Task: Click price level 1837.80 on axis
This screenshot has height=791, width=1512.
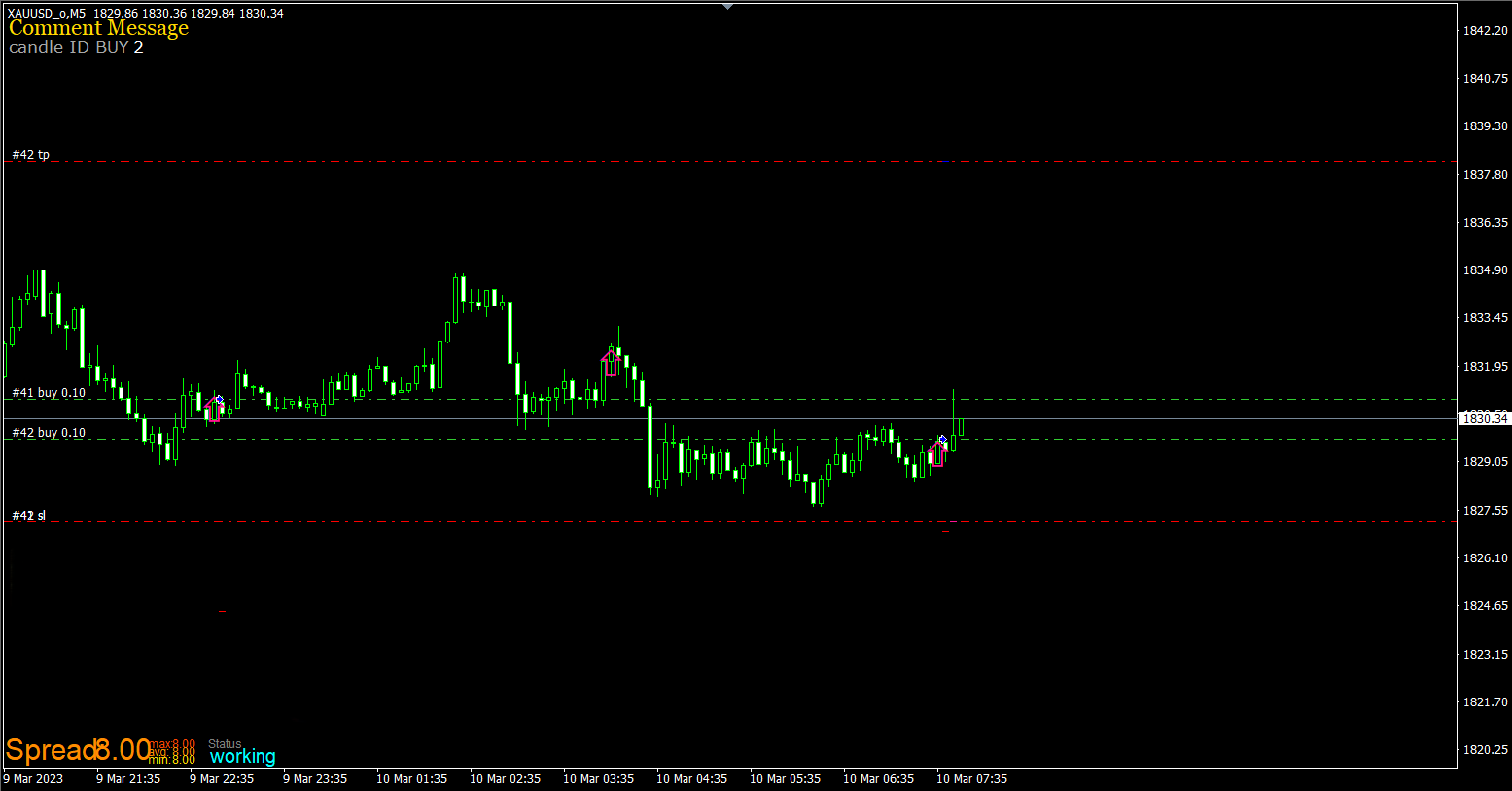Action: 1486,175
